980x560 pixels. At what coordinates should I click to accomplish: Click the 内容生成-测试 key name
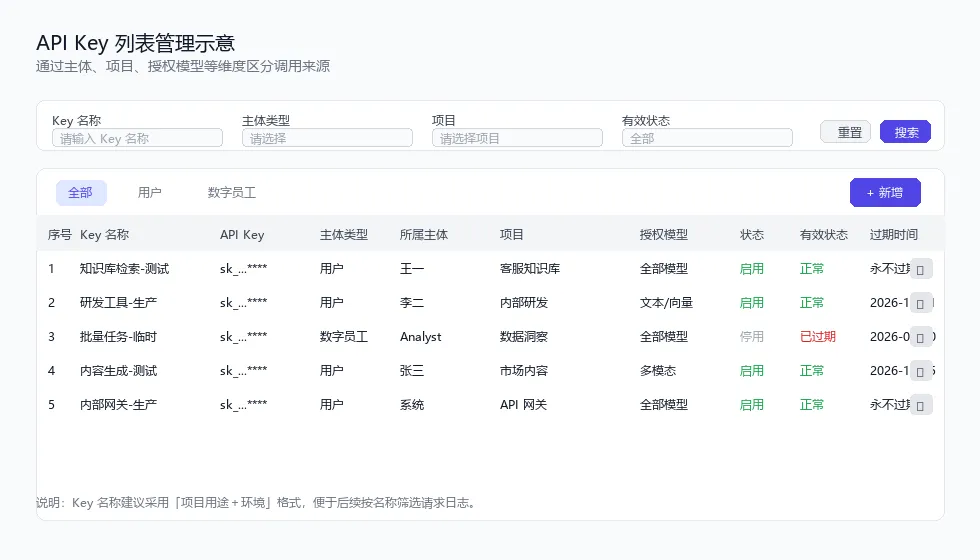click(x=118, y=371)
